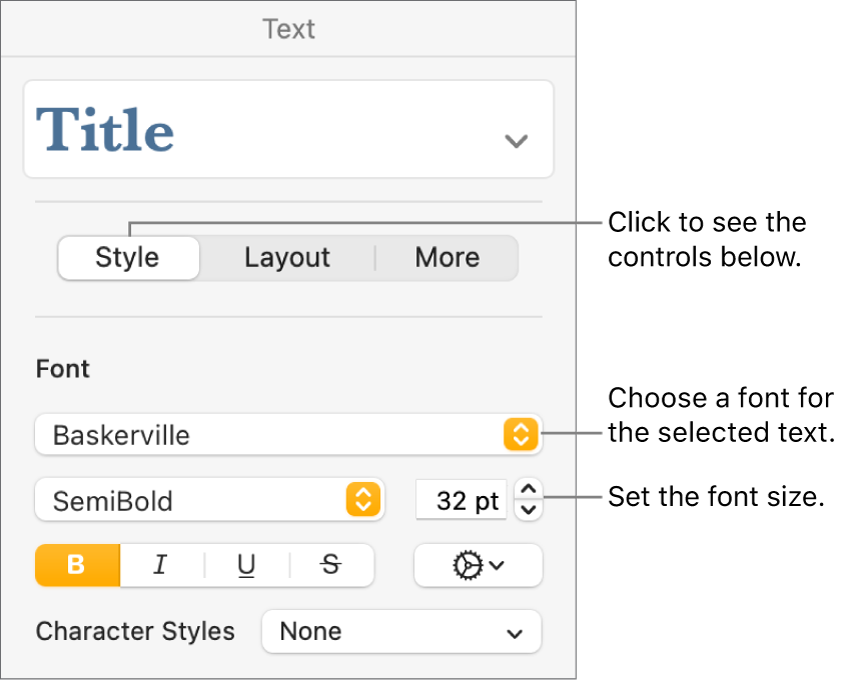Click orange arrows on SemiBold typeface popup
862x682 pixels.
coord(364,500)
